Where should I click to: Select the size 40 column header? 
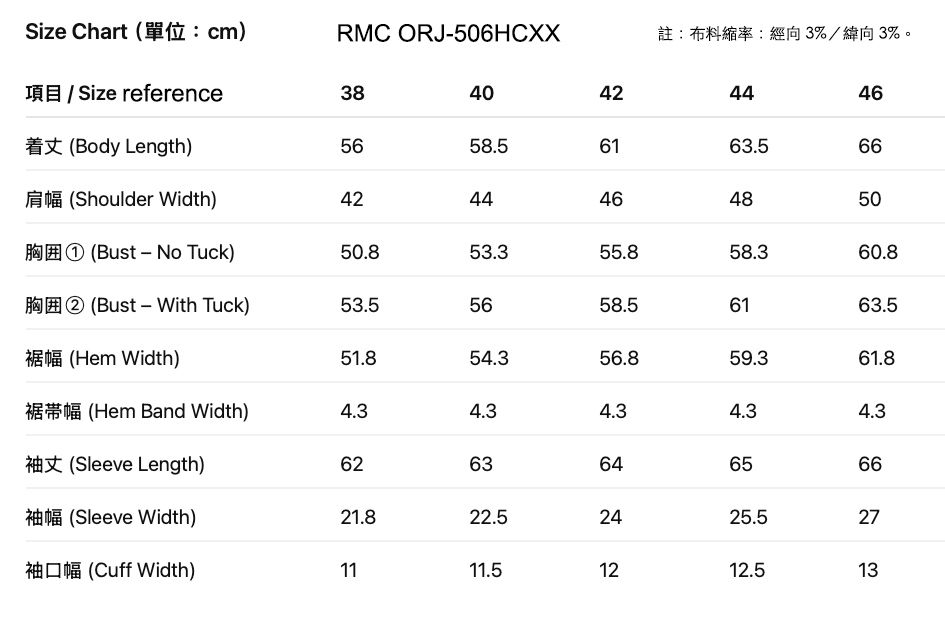pos(482,93)
